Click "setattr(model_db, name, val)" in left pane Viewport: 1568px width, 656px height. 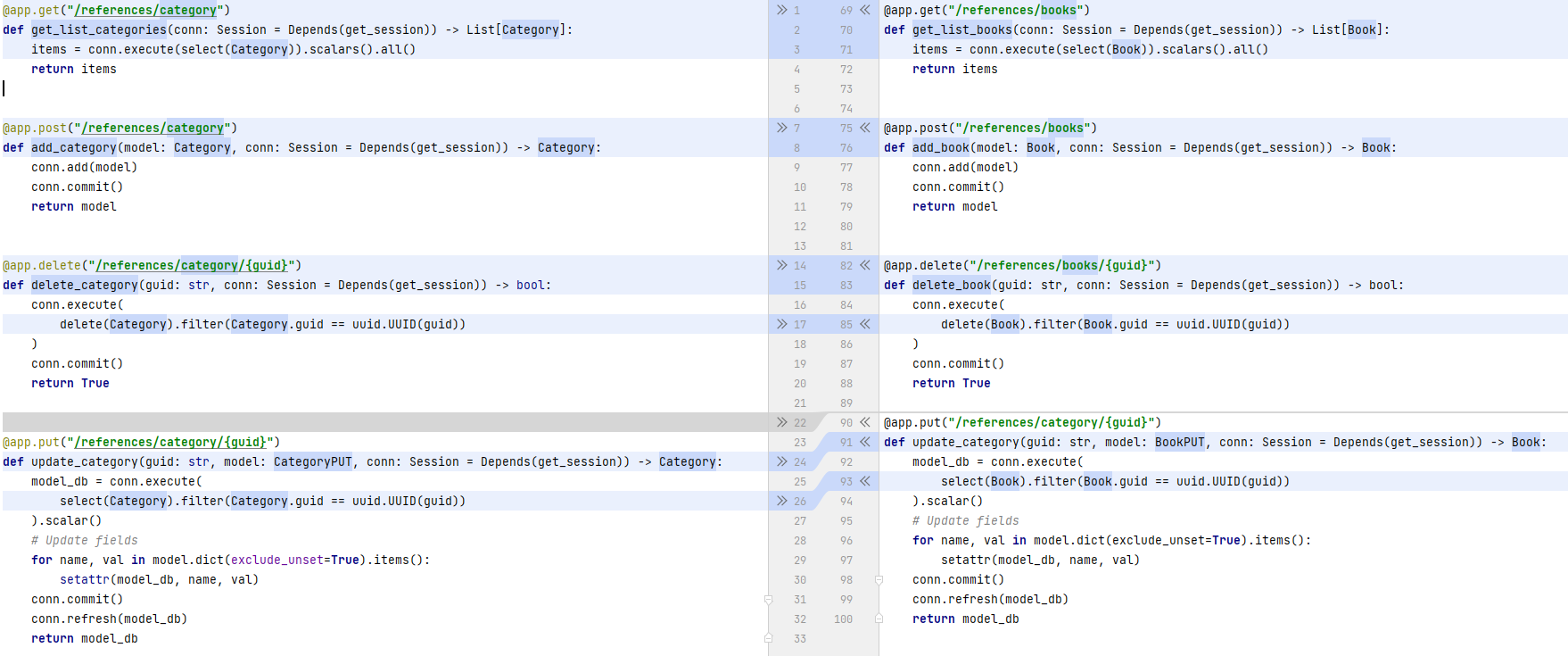(160, 579)
